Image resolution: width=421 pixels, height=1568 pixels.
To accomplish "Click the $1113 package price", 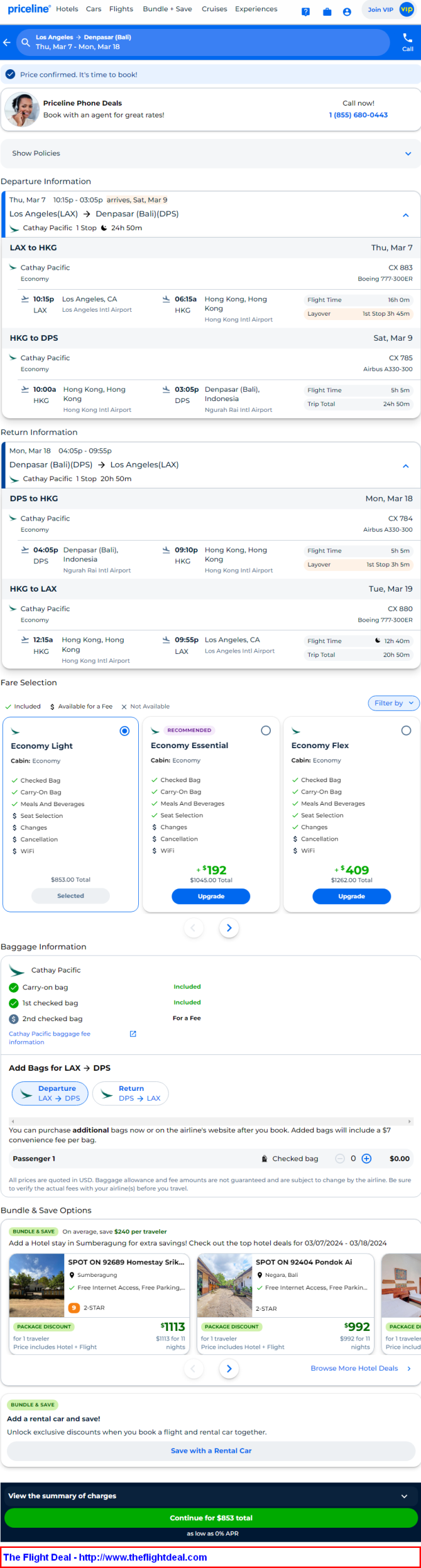I will (173, 1327).
